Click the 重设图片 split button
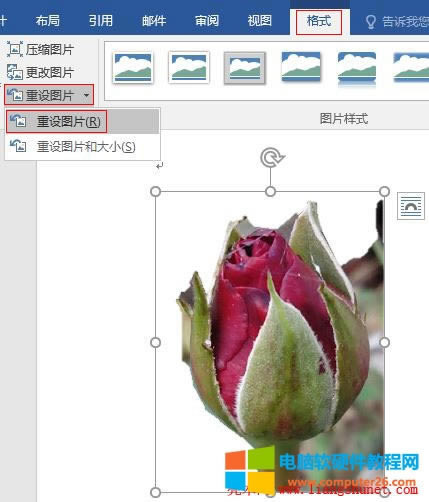This screenshot has width=429, height=502. pyautogui.click(x=49, y=95)
